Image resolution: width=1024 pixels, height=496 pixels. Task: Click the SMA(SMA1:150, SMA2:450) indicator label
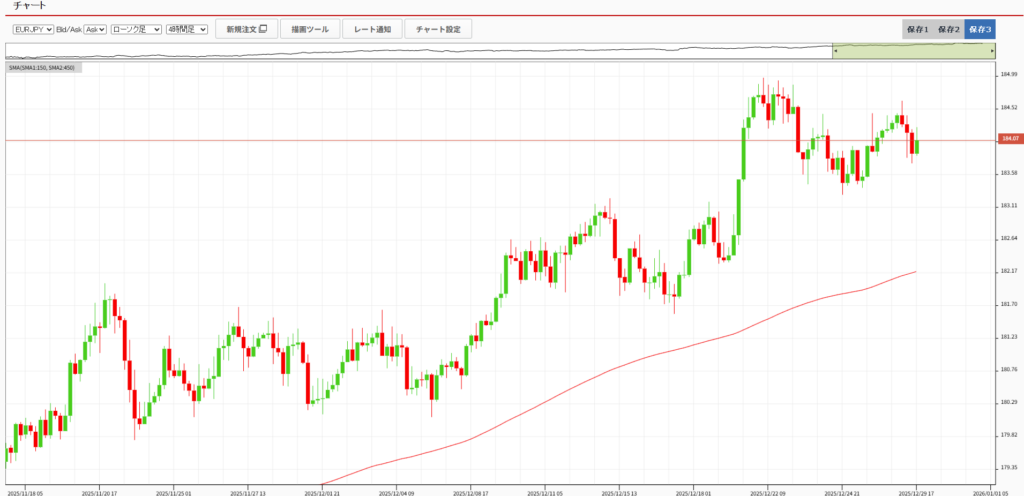pos(42,68)
